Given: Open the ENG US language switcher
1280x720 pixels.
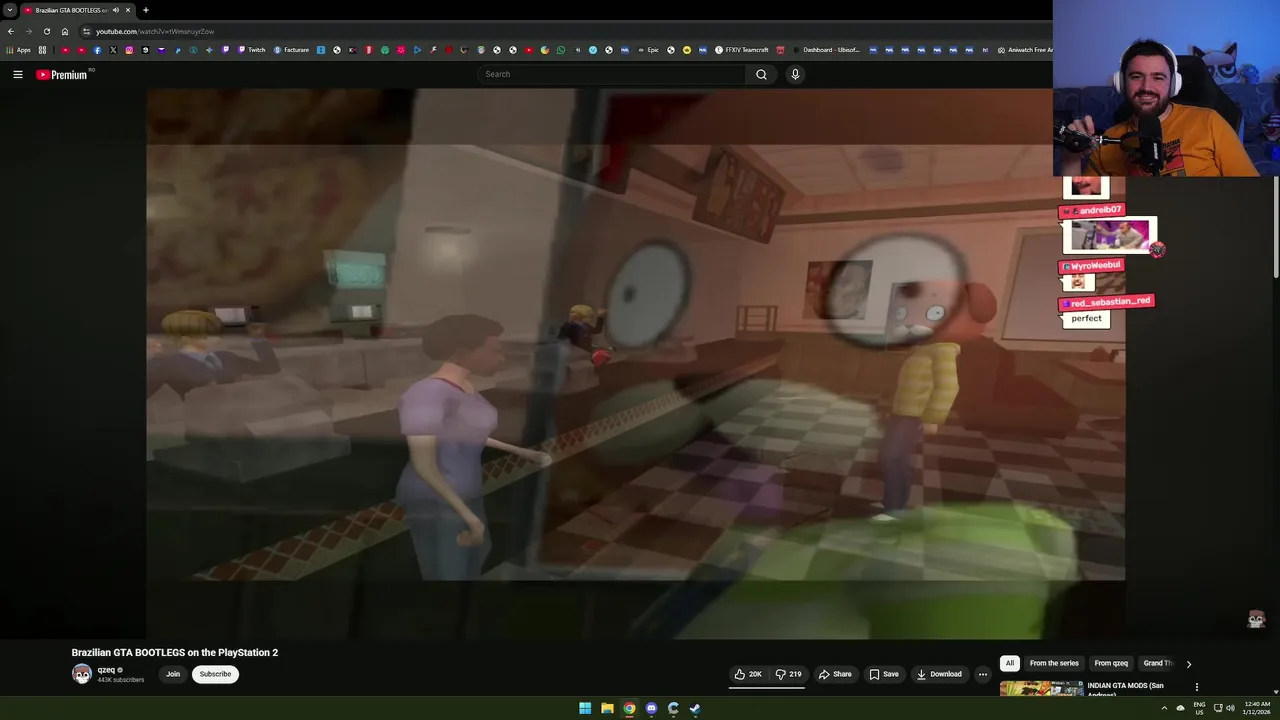Looking at the screenshot, I should pos(1199,708).
